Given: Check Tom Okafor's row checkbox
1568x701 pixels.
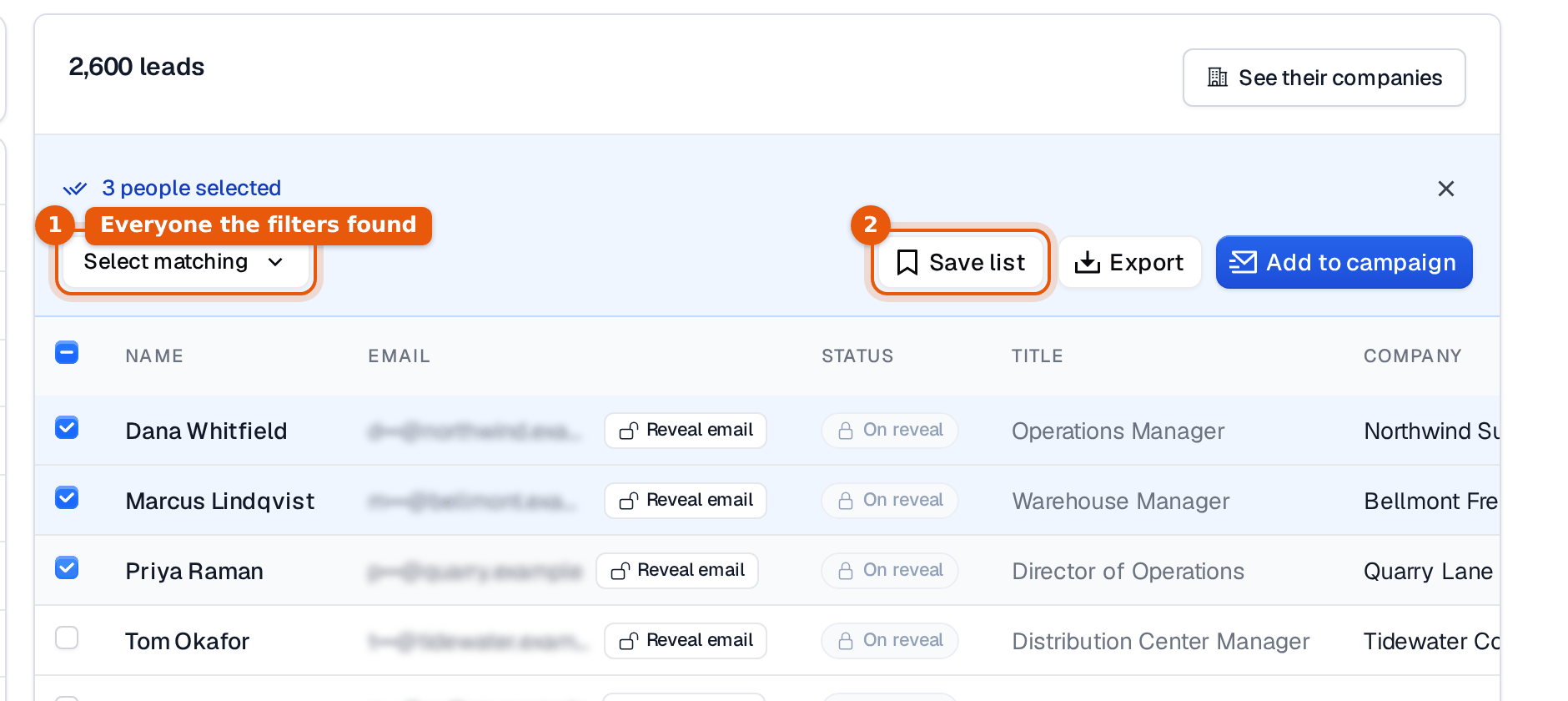Looking at the screenshot, I should (x=67, y=638).
